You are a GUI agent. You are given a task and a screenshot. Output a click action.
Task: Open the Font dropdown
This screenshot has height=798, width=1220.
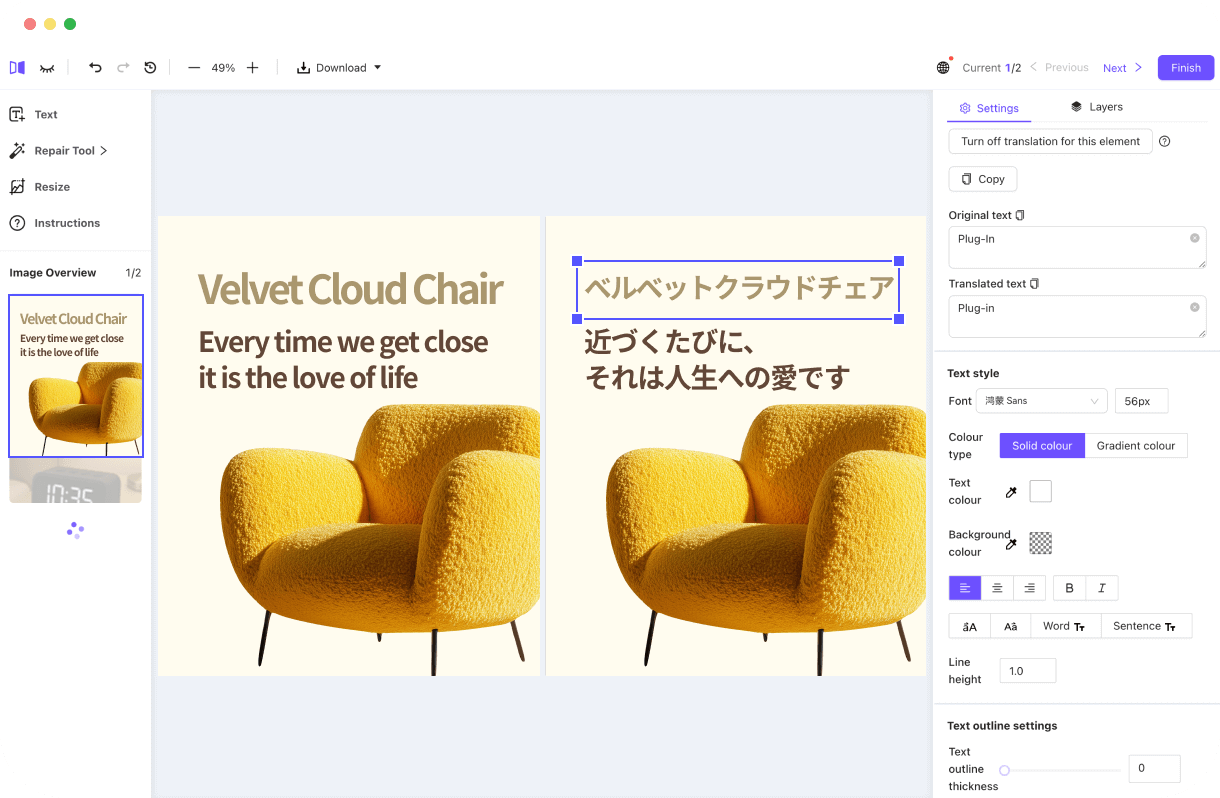(x=1041, y=401)
